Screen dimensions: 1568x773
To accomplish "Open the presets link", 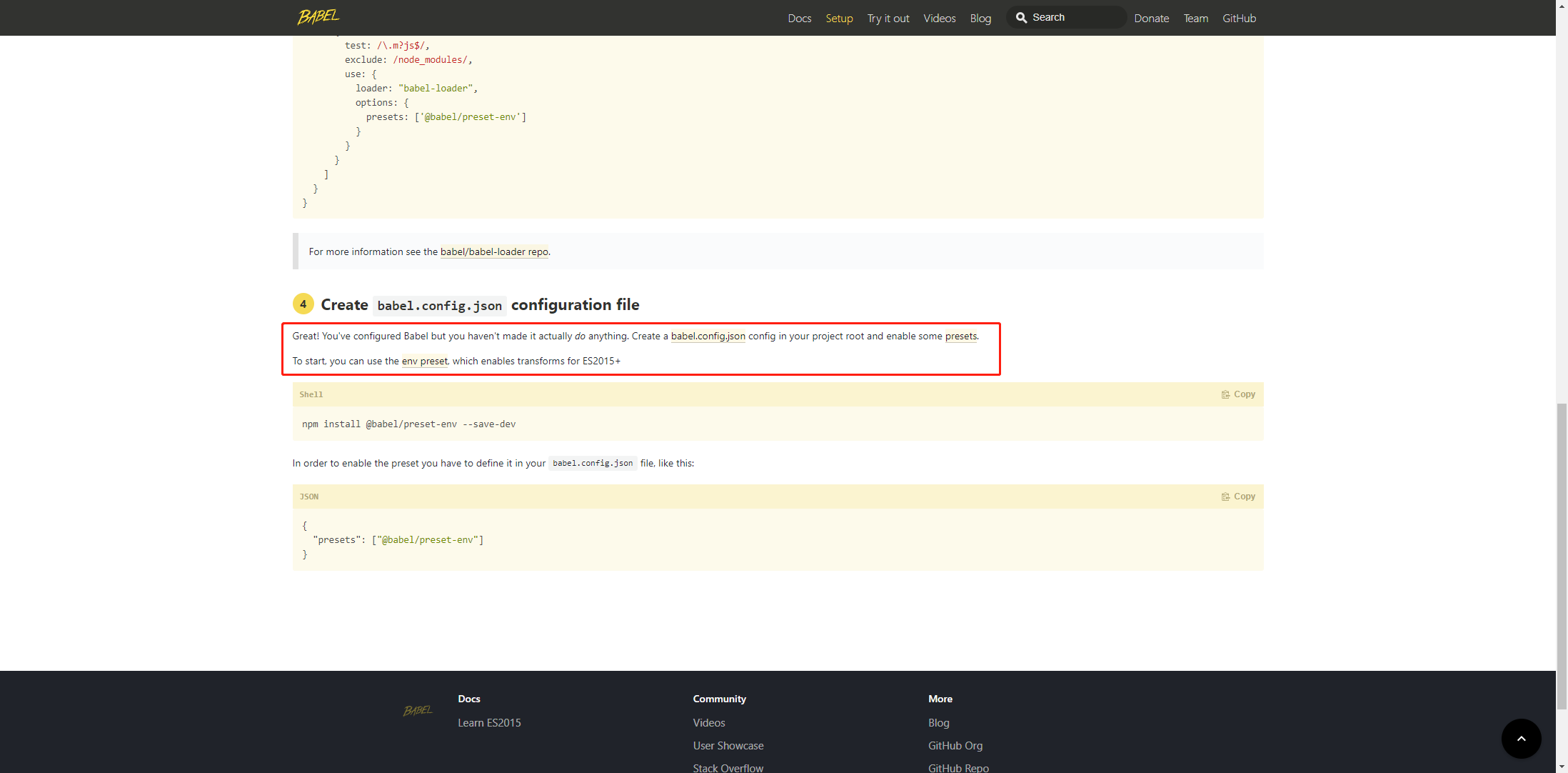I will (x=960, y=336).
